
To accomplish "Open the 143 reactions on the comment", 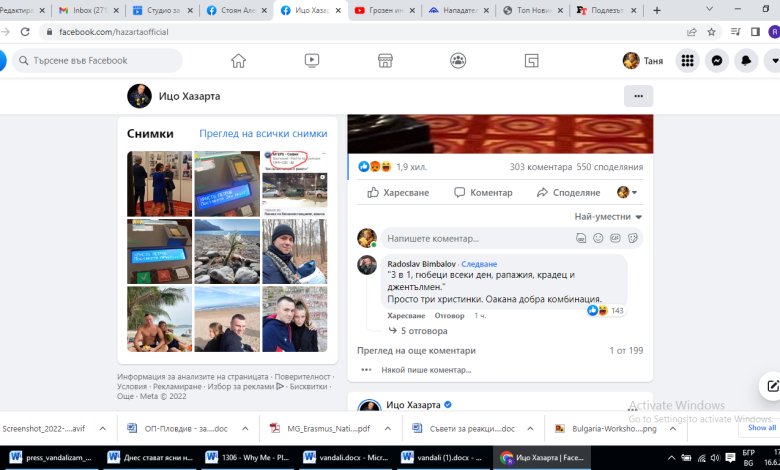I will coord(605,311).
